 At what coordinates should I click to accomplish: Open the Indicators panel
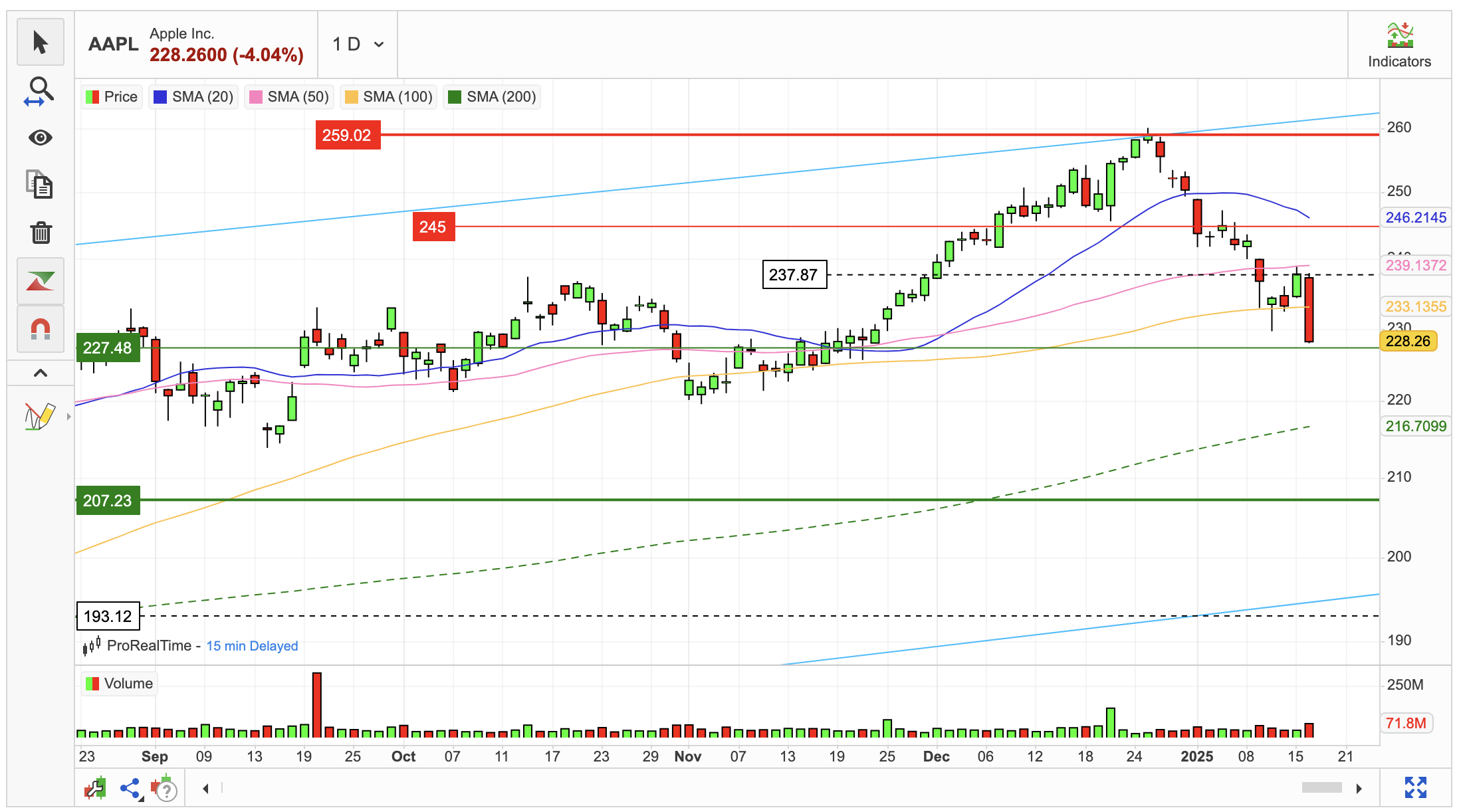(x=1399, y=45)
